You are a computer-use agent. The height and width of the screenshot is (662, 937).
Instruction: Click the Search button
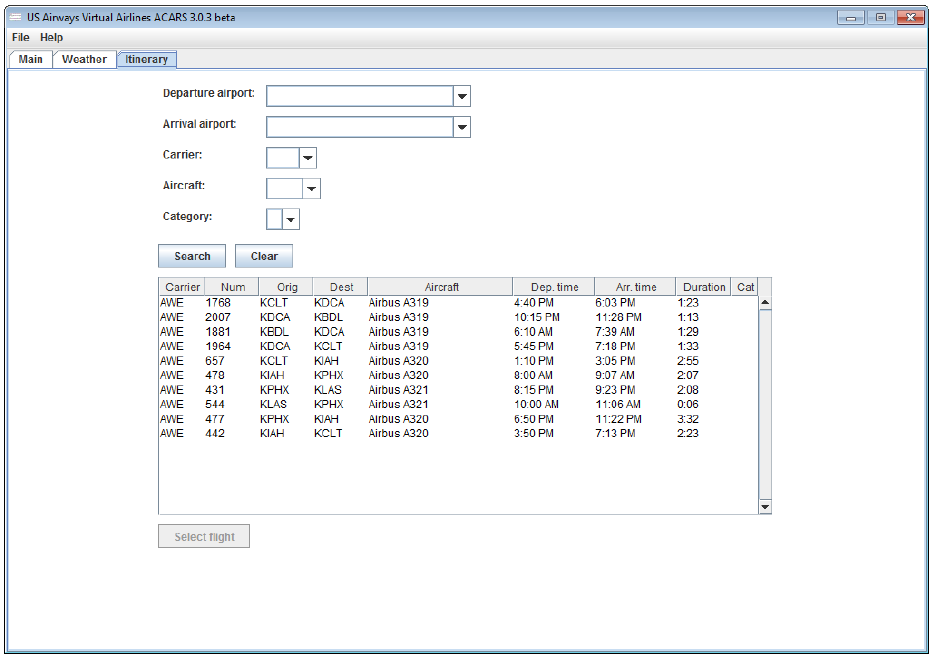click(192, 256)
